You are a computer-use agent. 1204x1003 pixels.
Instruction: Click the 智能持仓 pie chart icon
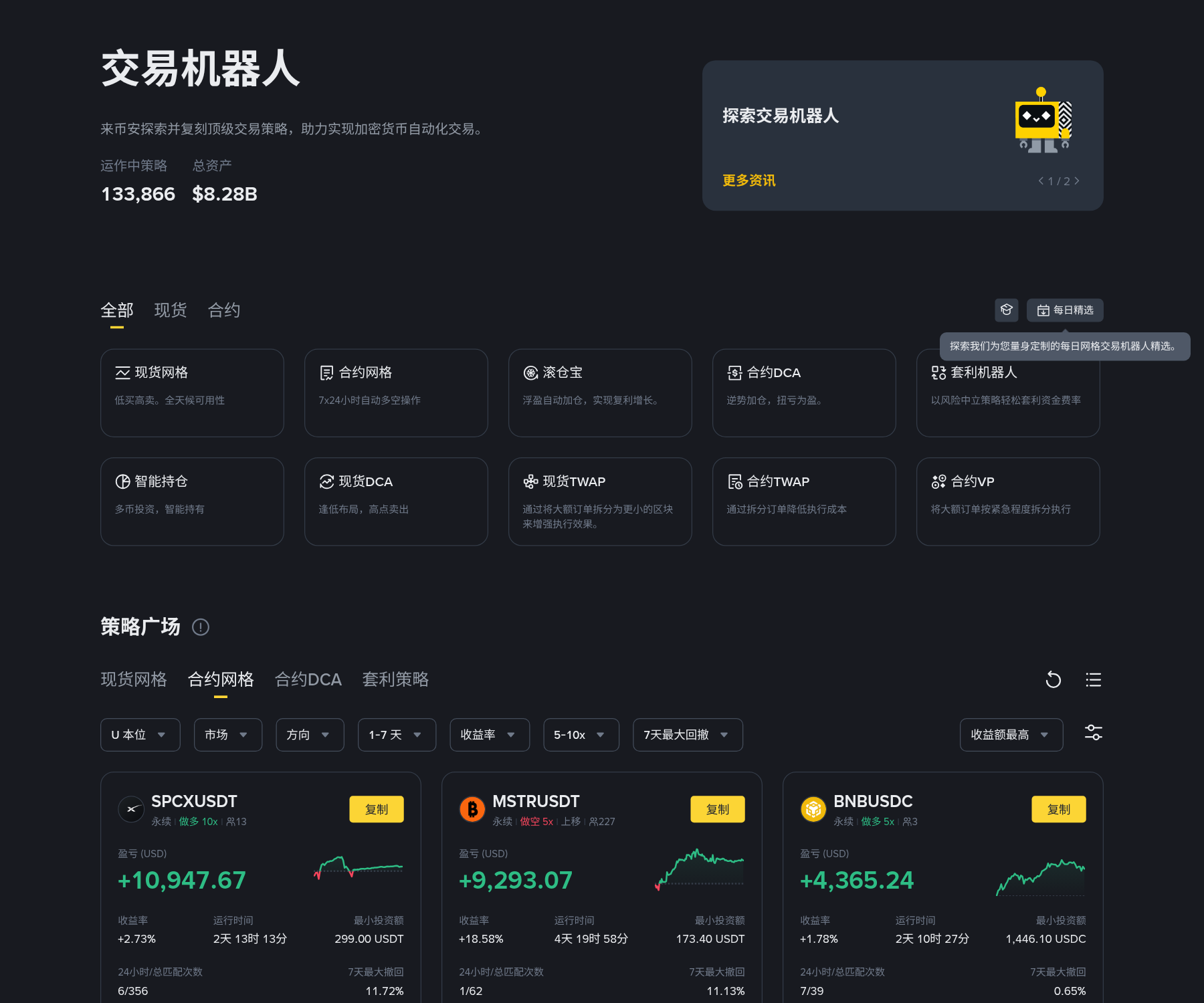pos(122,481)
